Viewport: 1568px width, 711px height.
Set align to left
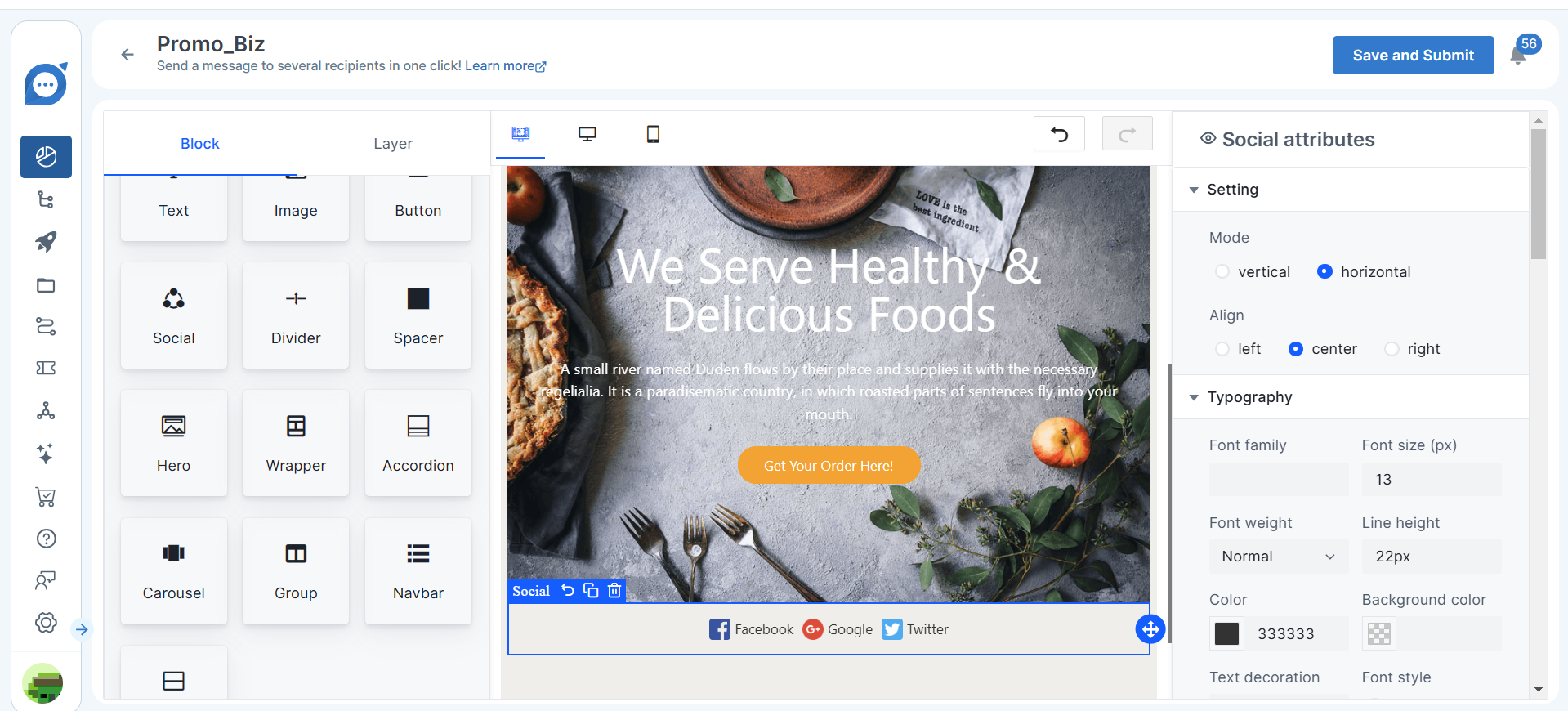[1222, 349]
